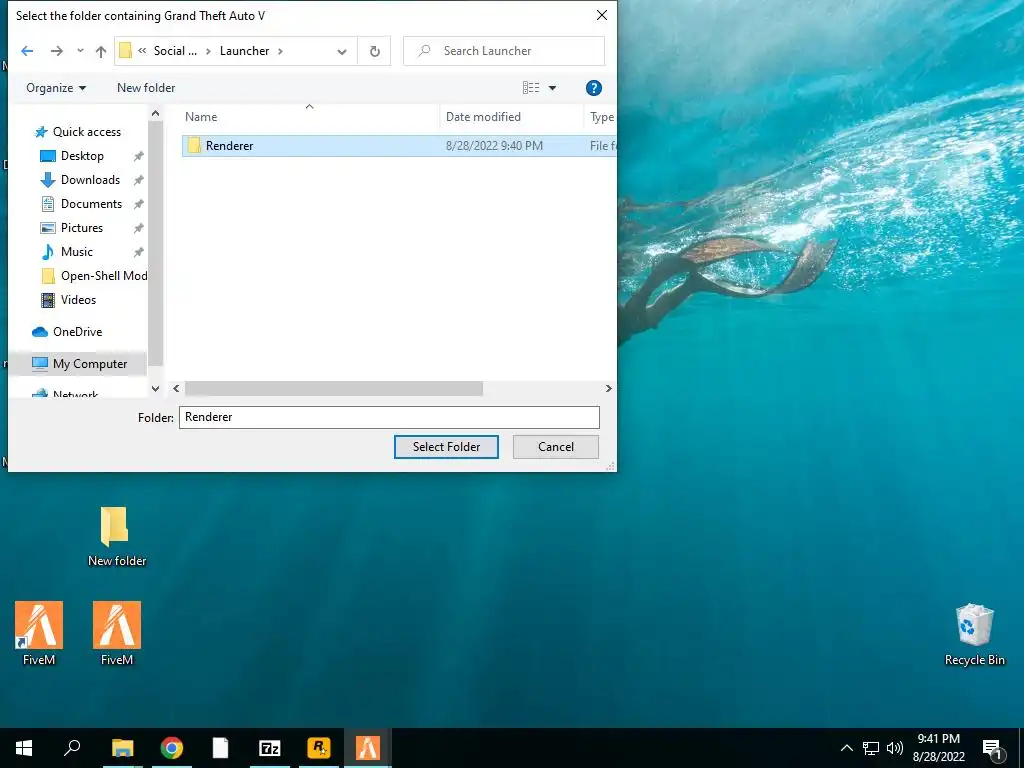Select the FiveM shortcut desktop icon
This screenshot has height=768, width=1024.
coord(39,633)
